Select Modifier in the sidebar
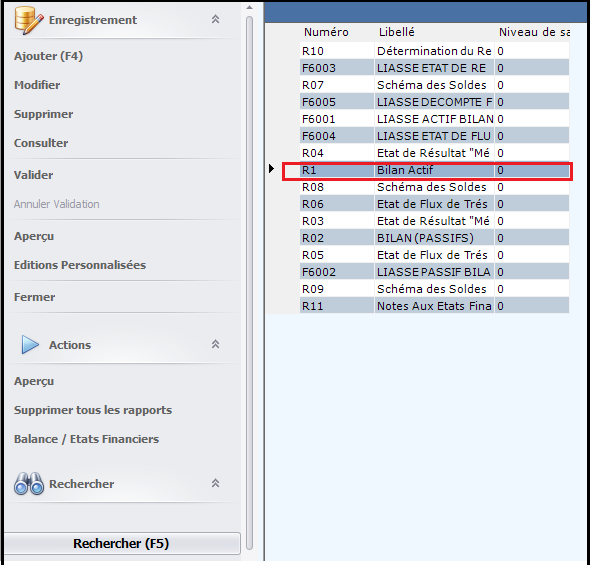This screenshot has width=595, height=565. pos(37,85)
